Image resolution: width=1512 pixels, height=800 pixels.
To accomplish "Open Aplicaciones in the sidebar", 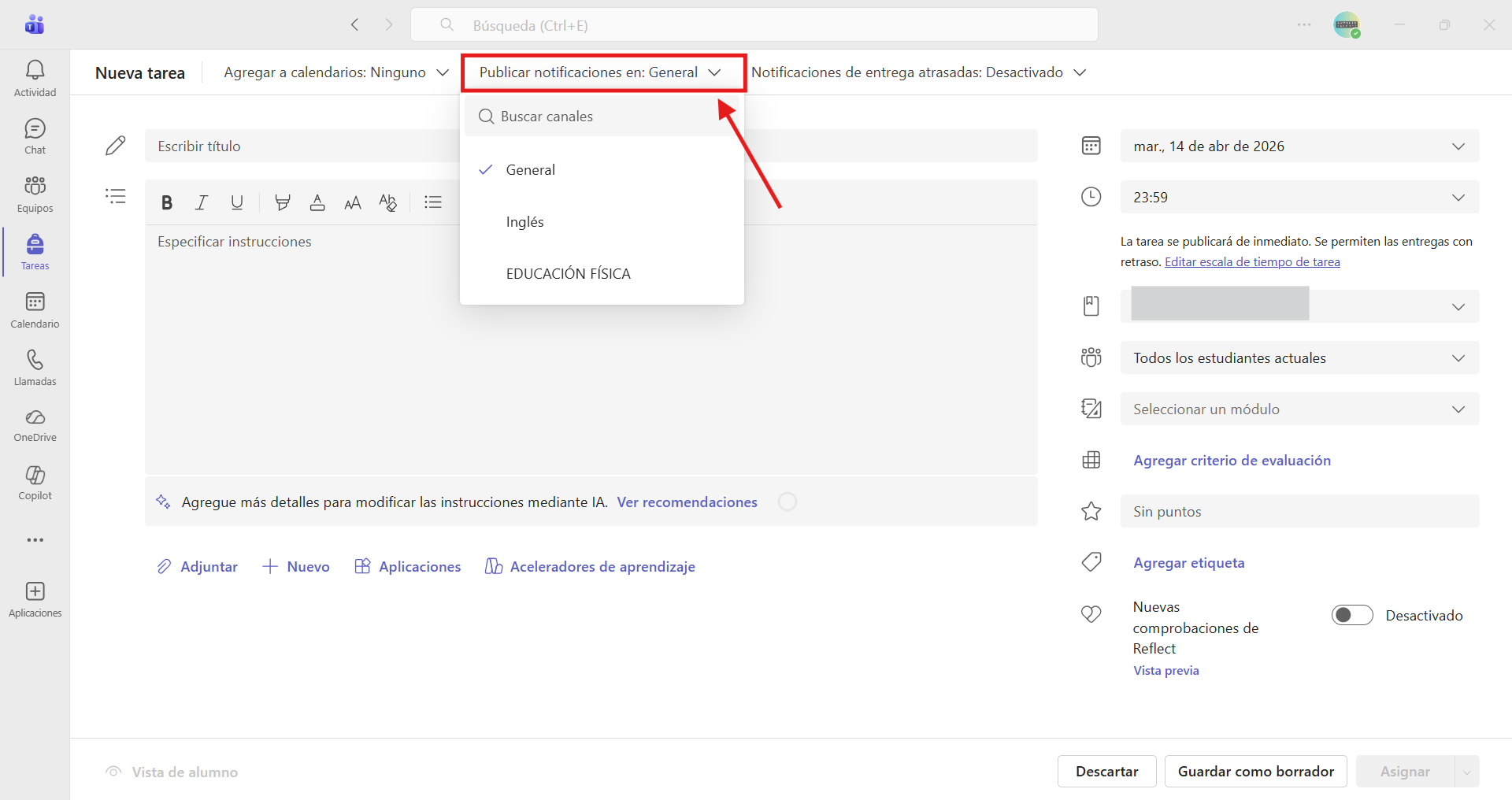I will point(35,599).
